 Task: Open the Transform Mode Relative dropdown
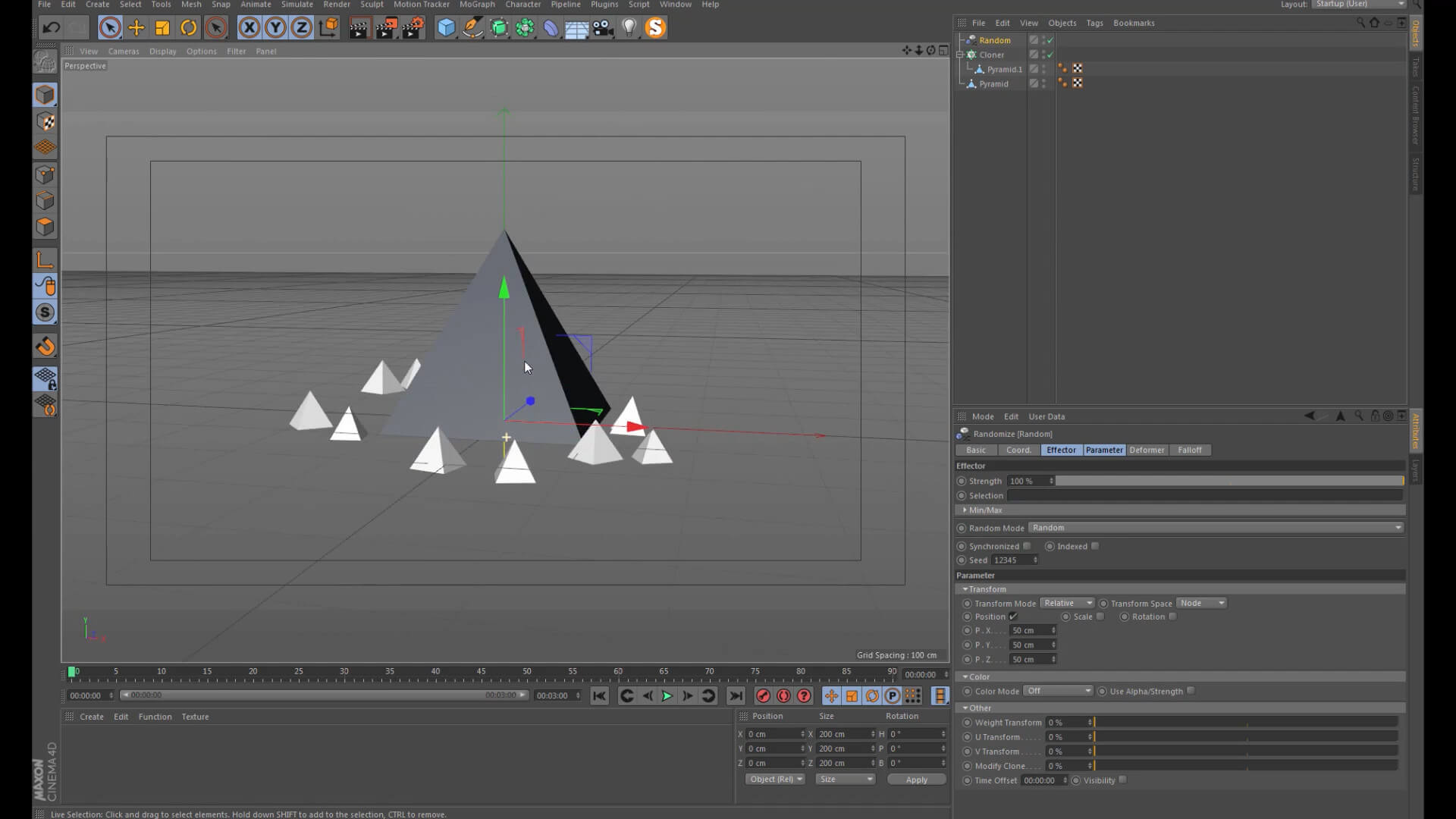pyautogui.click(x=1066, y=603)
